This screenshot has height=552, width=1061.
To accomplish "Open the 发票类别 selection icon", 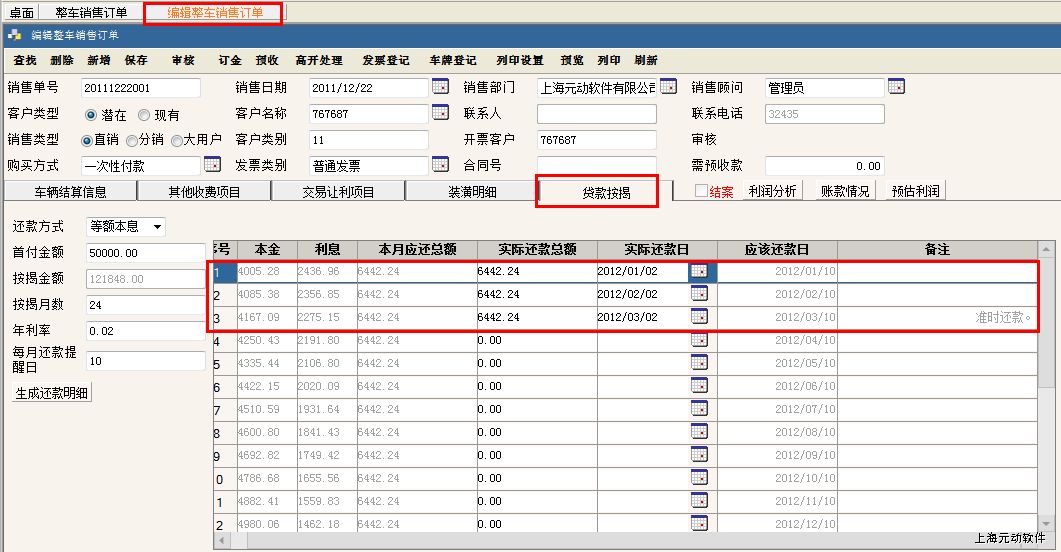I will tap(440, 164).
